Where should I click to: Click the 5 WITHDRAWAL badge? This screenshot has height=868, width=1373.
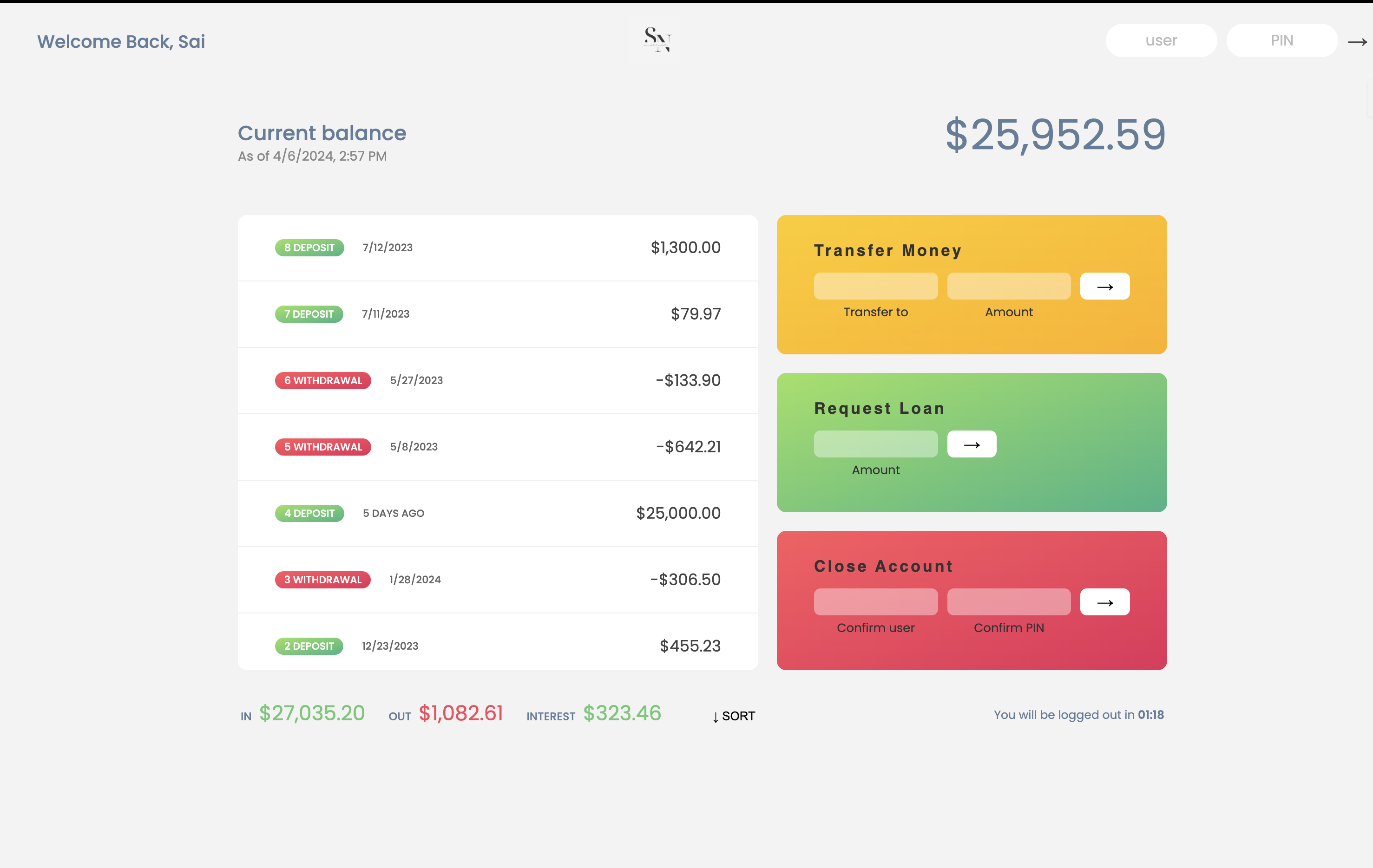click(323, 447)
